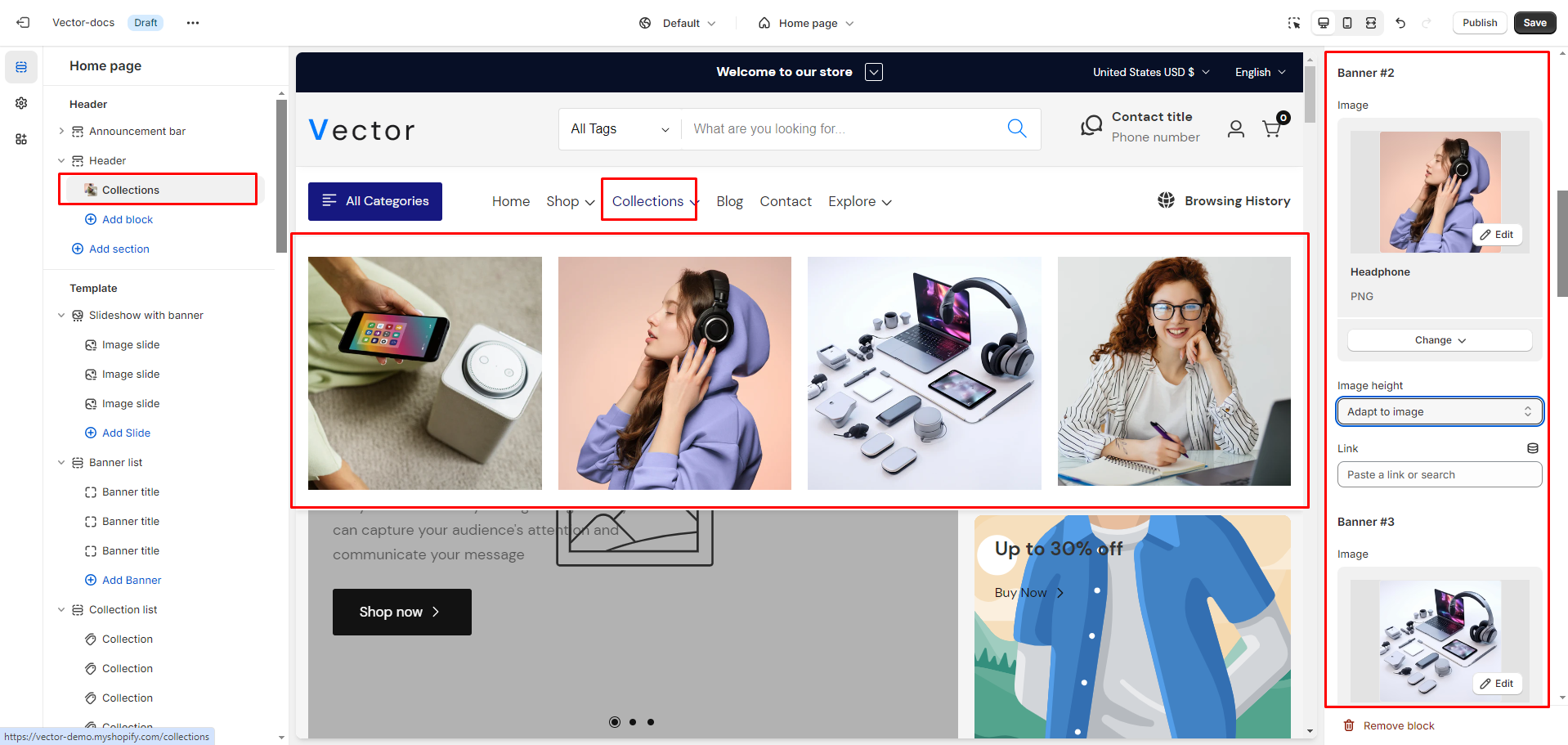Toggle the inspector selection icon
The image size is (1568, 745).
click(1293, 23)
